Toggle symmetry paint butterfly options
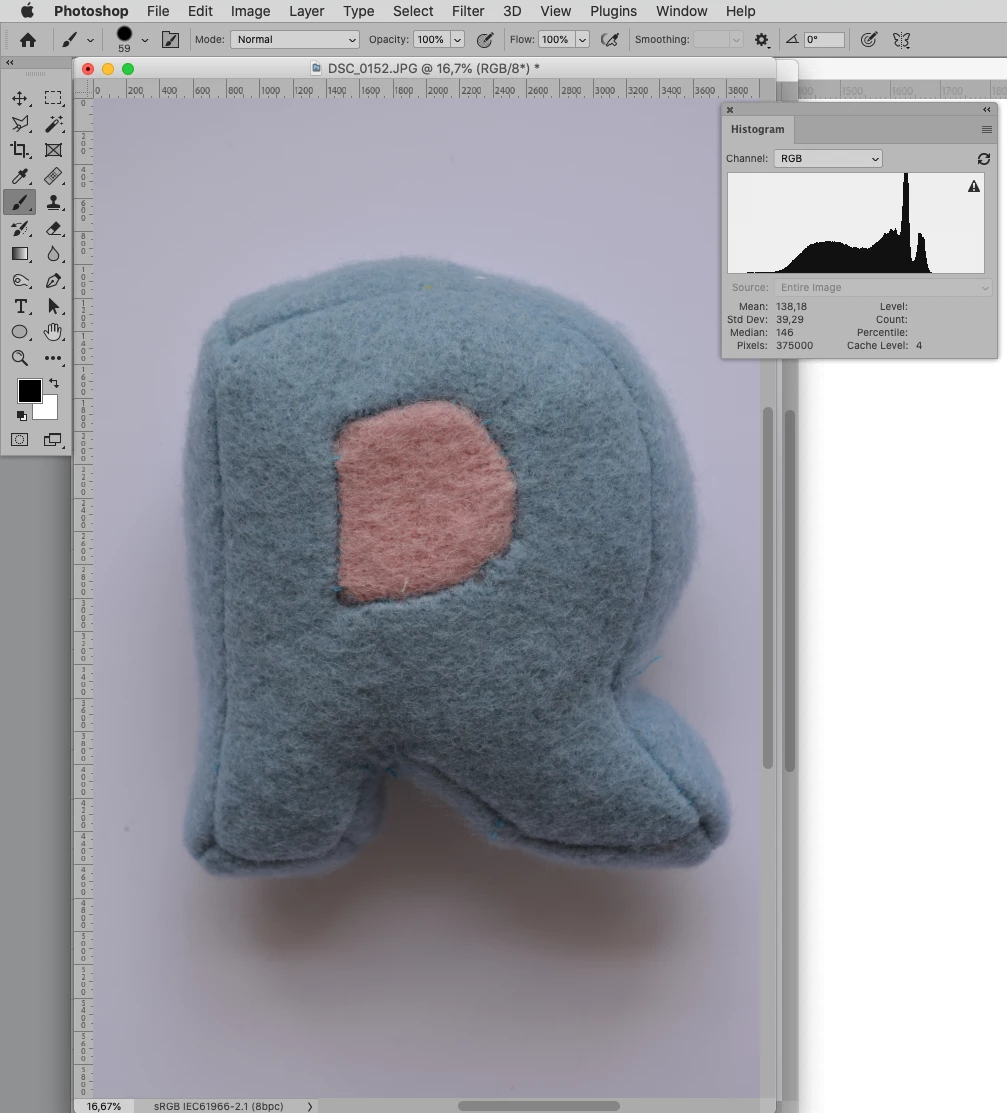This screenshot has height=1113, width=1007. (901, 40)
